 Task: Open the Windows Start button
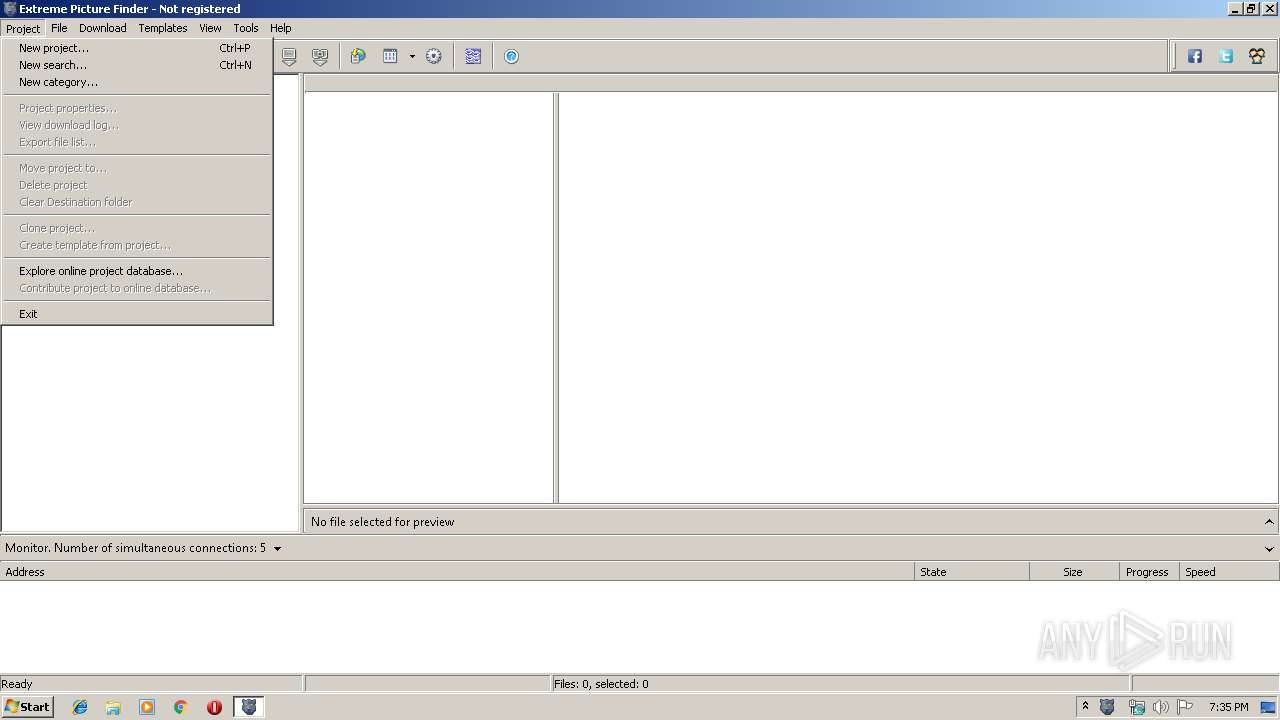point(27,707)
